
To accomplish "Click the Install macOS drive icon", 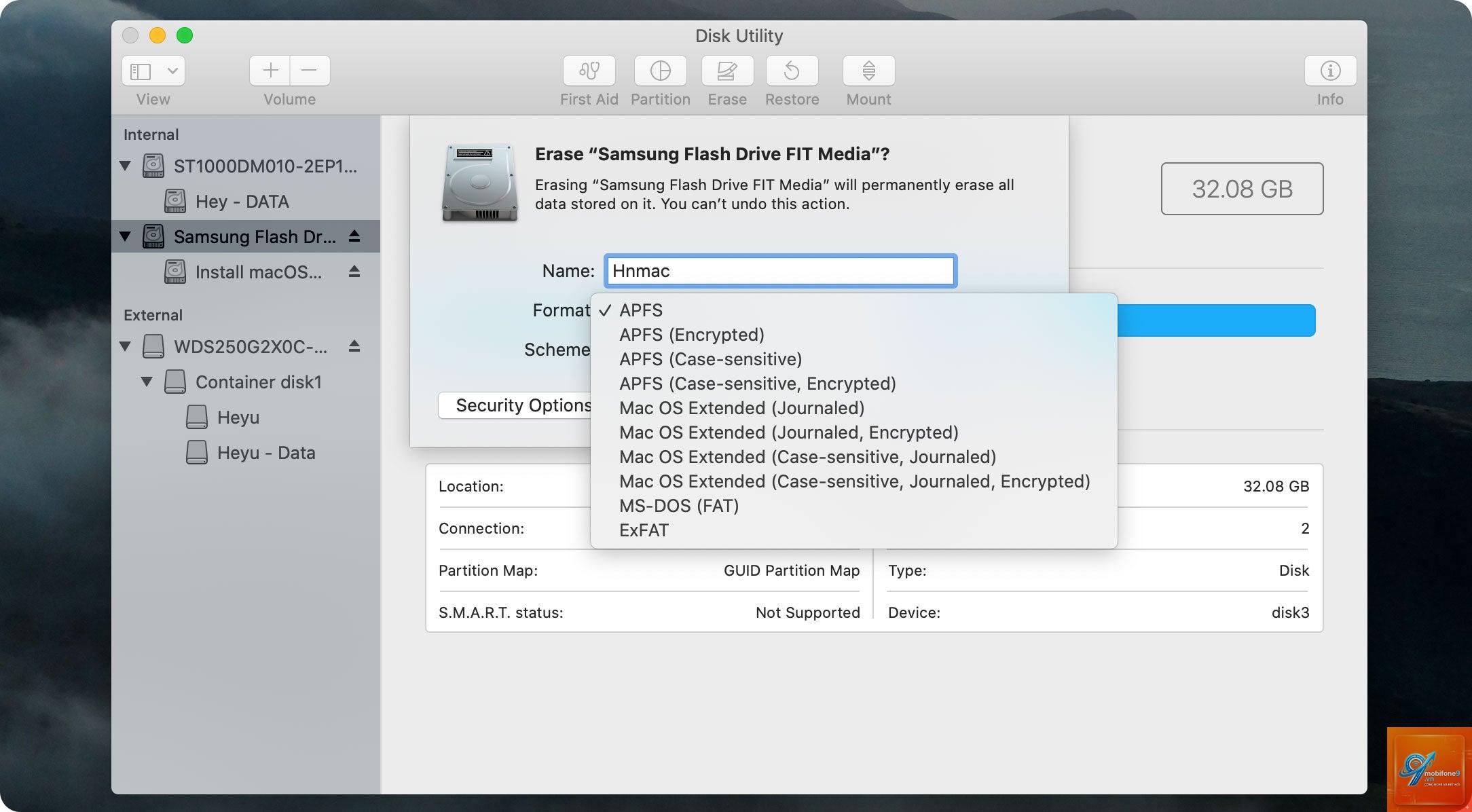I will point(175,272).
